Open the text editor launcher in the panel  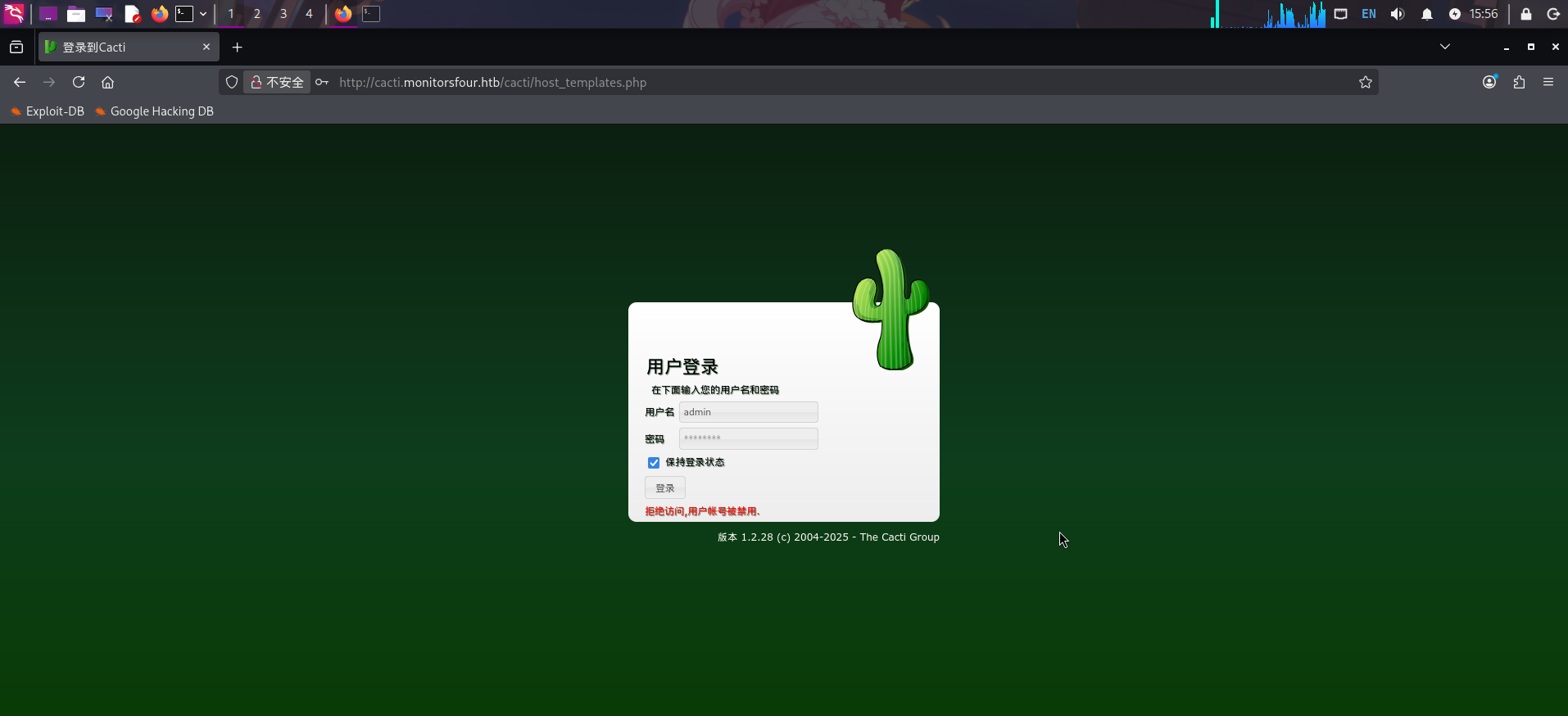click(132, 14)
